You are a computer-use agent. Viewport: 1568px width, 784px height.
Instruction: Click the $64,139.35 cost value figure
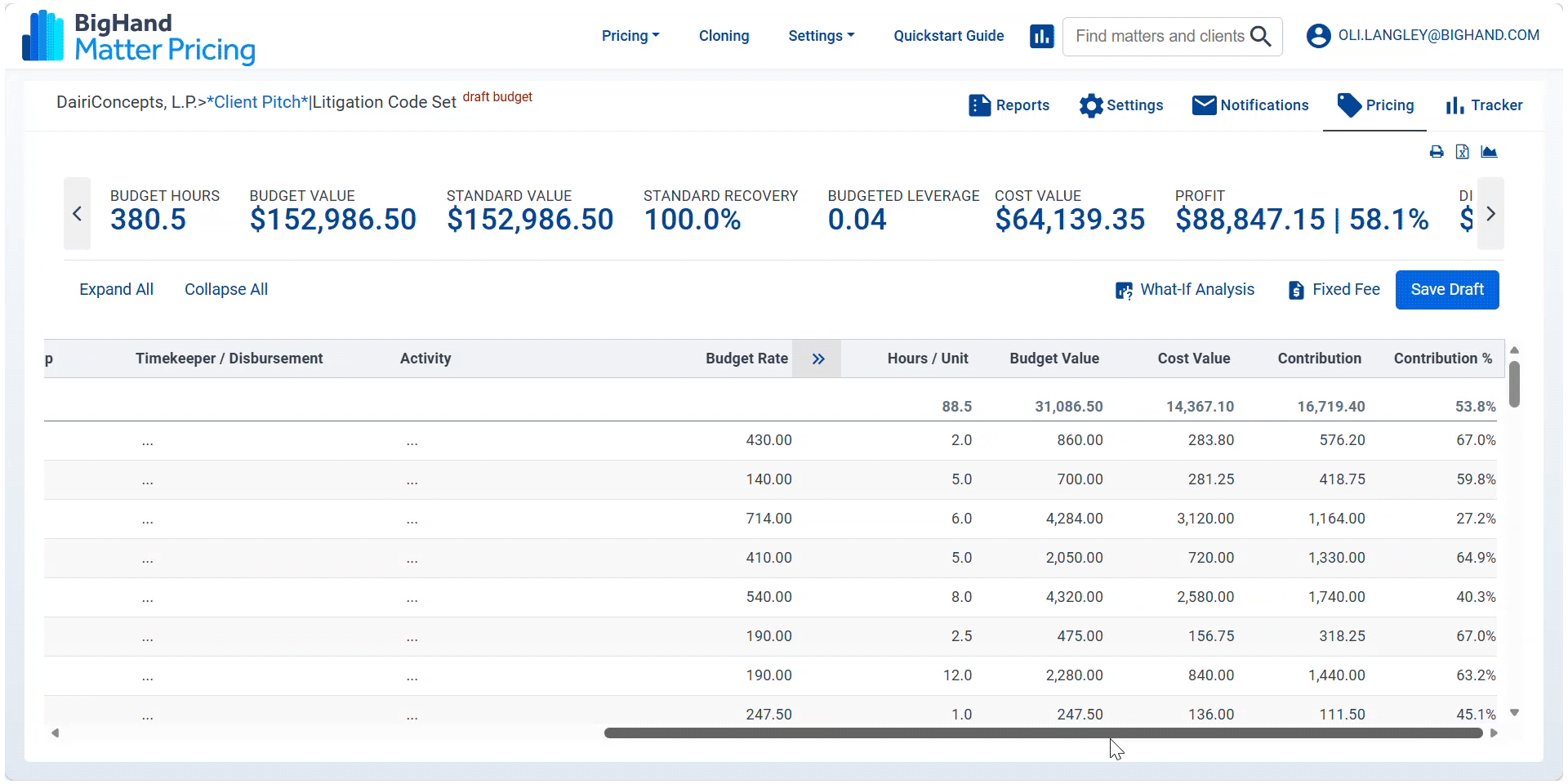tap(1070, 220)
